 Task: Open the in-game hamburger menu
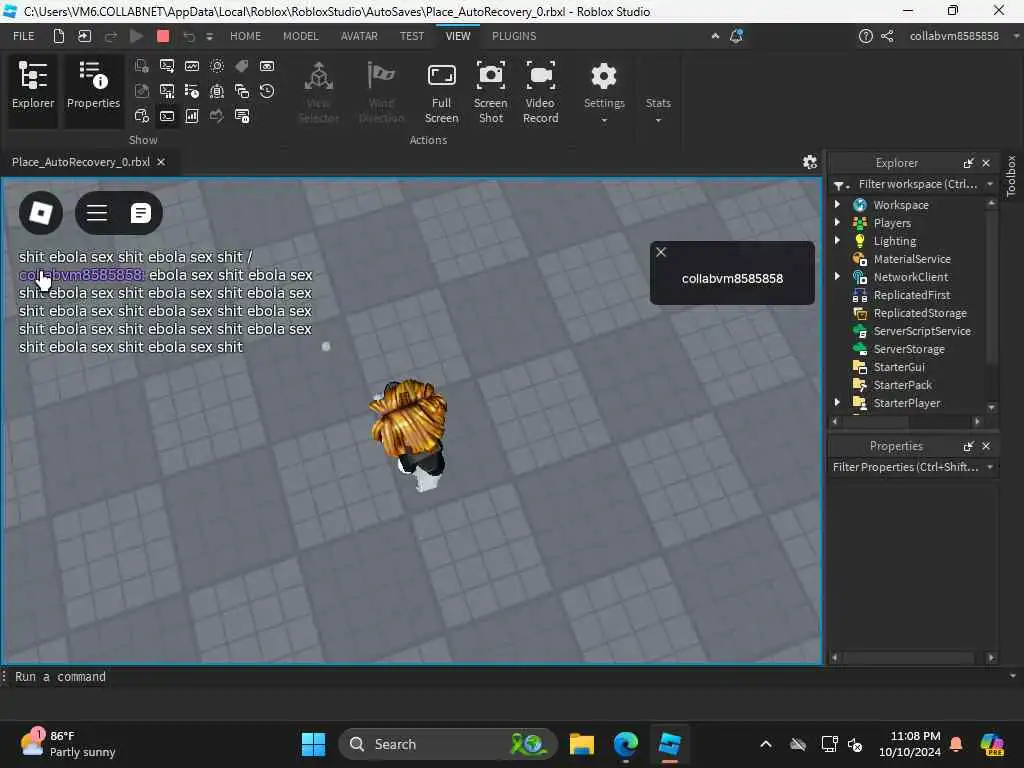coord(97,213)
